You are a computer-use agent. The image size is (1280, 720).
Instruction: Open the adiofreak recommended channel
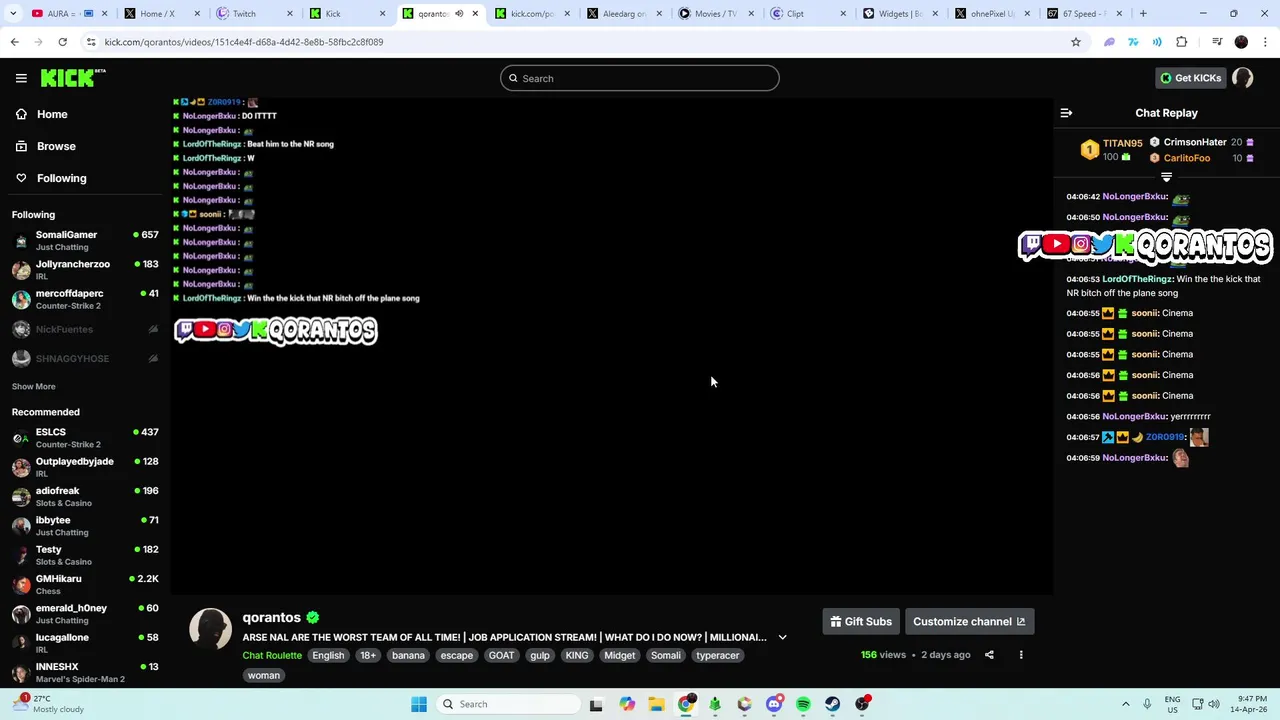click(85, 497)
